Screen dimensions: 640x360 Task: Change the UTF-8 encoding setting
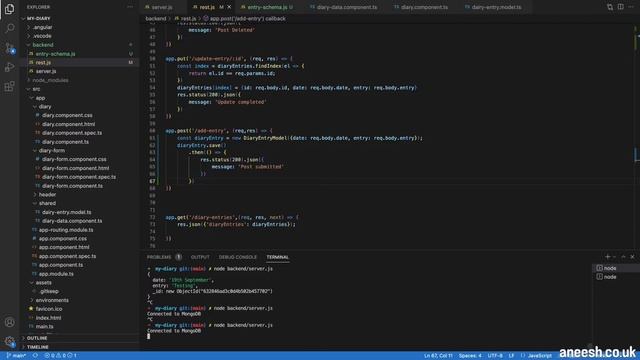(x=495, y=356)
